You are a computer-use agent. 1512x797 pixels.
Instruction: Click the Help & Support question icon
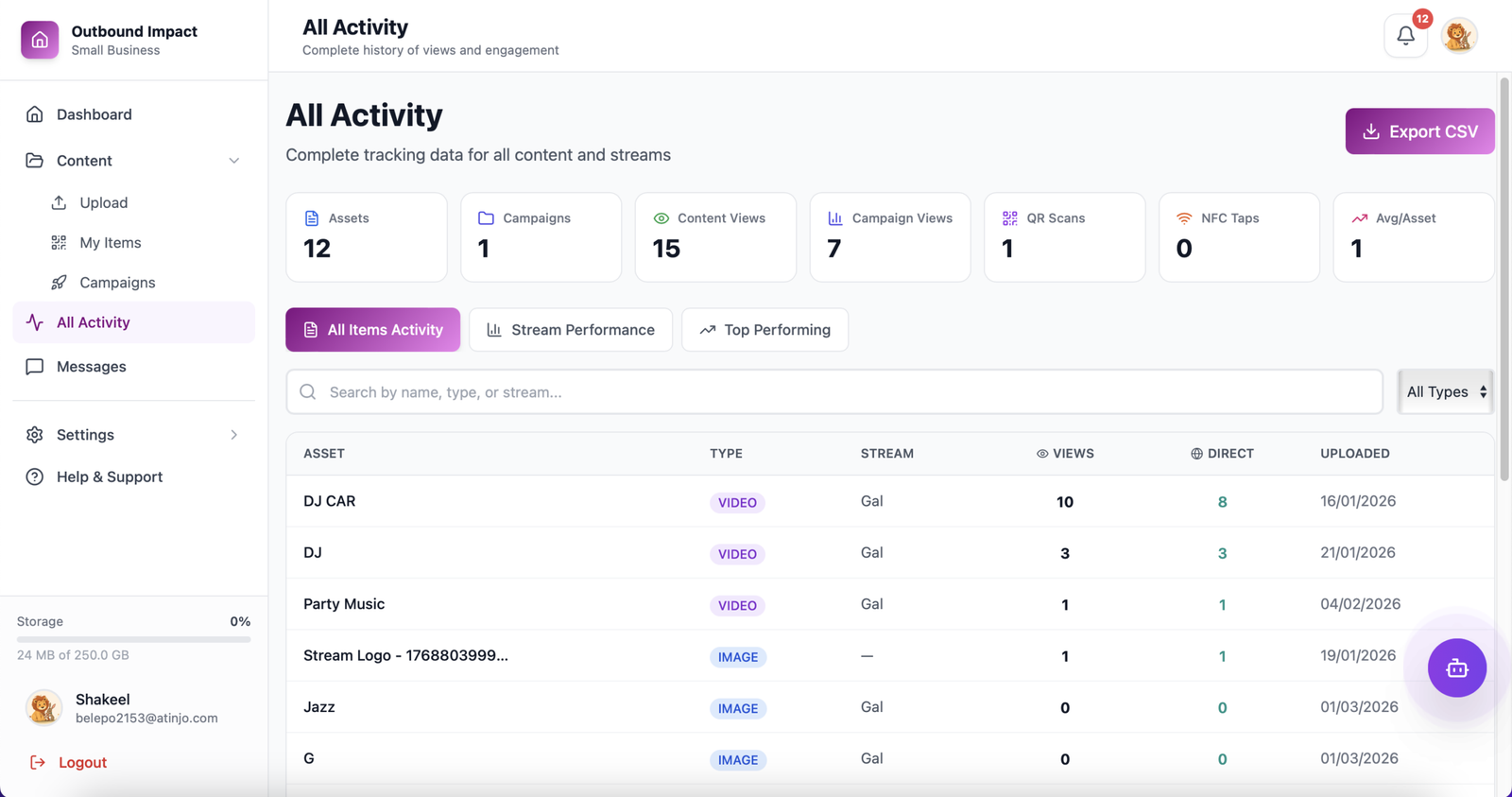(35, 477)
